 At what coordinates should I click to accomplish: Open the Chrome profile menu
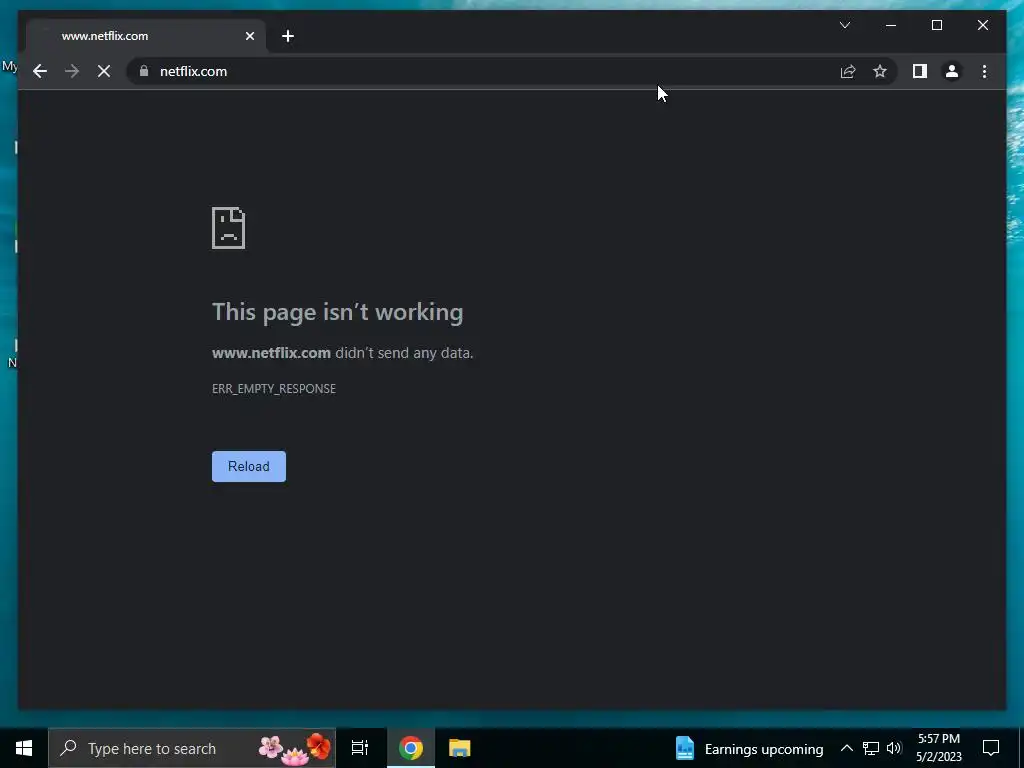(952, 71)
